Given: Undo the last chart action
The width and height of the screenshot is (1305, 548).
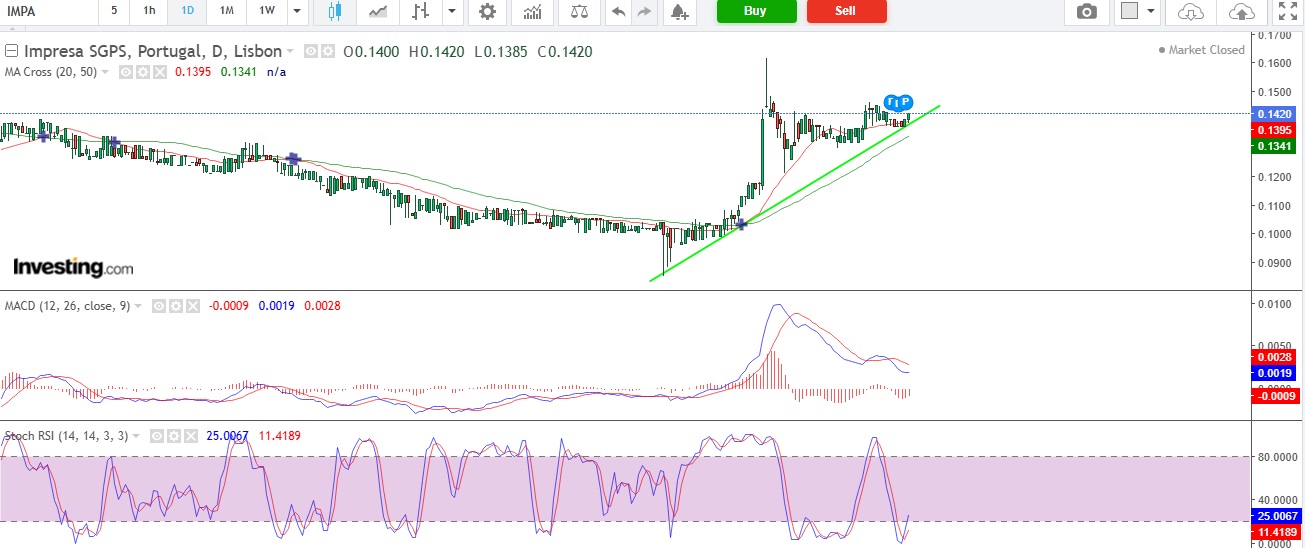Looking at the screenshot, I should [x=618, y=12].
